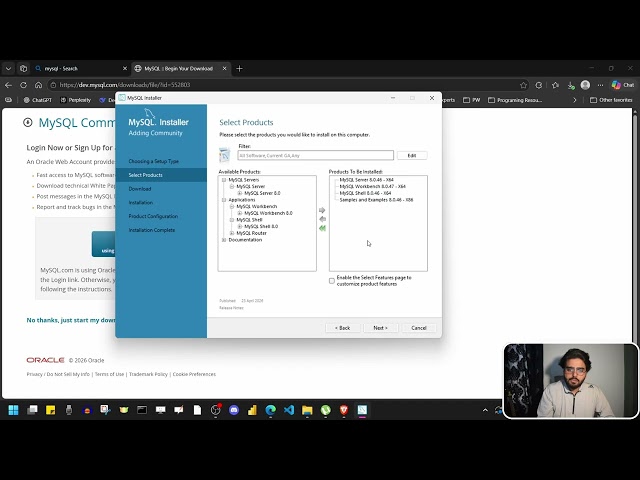The width and height of the screenshot is (640, 480).
Task: Enable the Select Features page checkbox
Action: 332,281
